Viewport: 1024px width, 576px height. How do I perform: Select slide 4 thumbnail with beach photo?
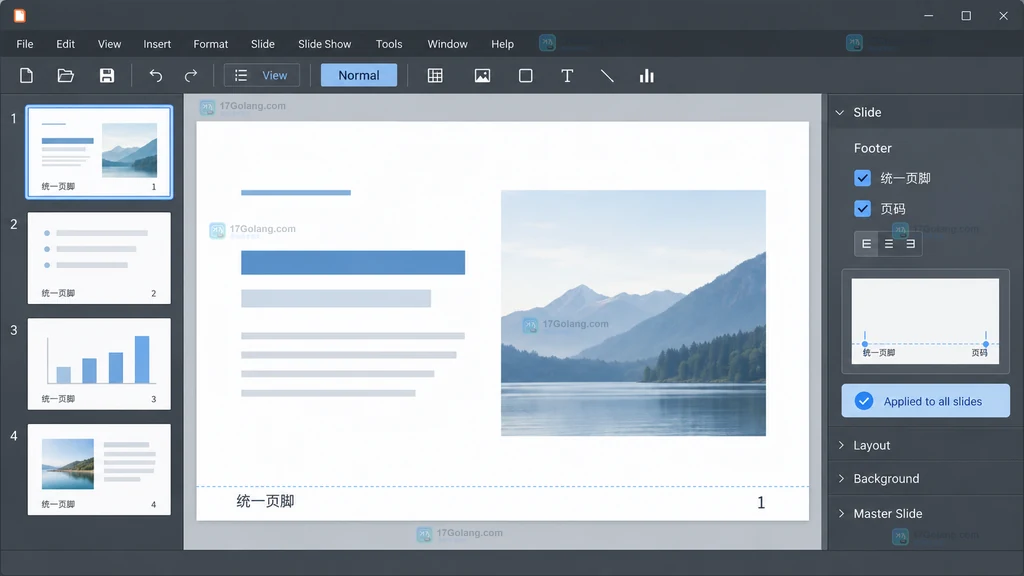tap(99, 470)
